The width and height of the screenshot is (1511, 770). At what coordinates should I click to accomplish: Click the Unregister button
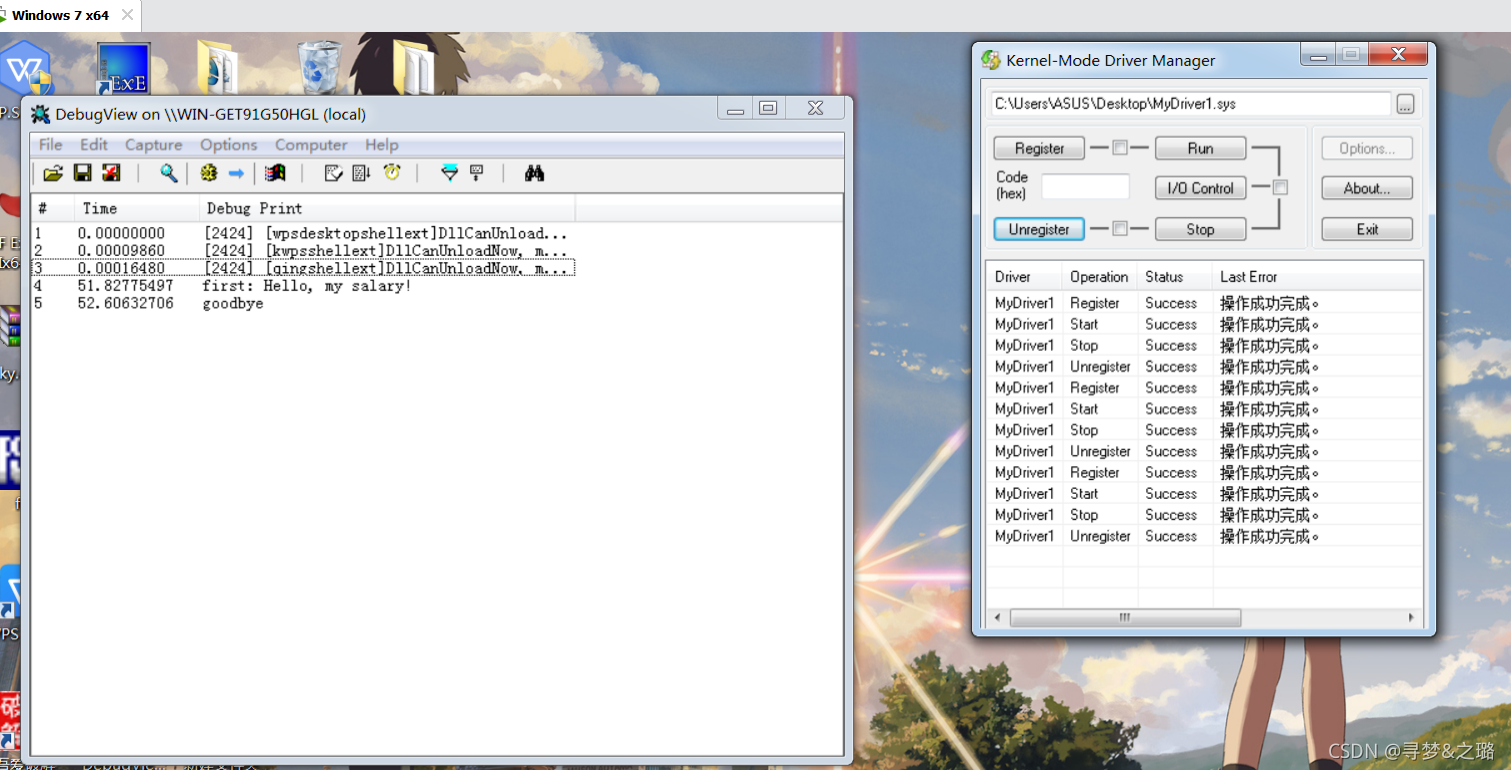pos(1039,229)
